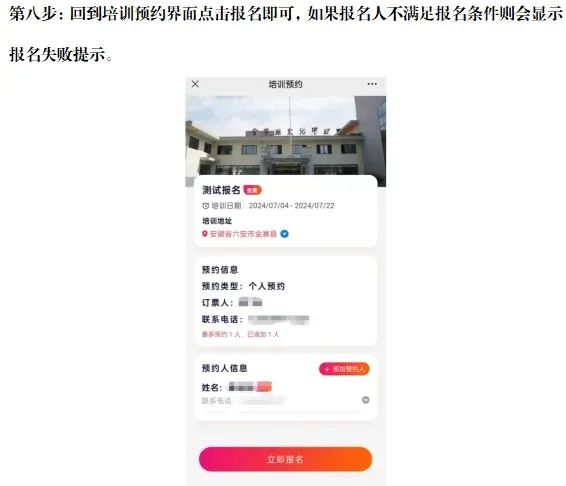Click the blurred 订票人 name field

[250, 302]
